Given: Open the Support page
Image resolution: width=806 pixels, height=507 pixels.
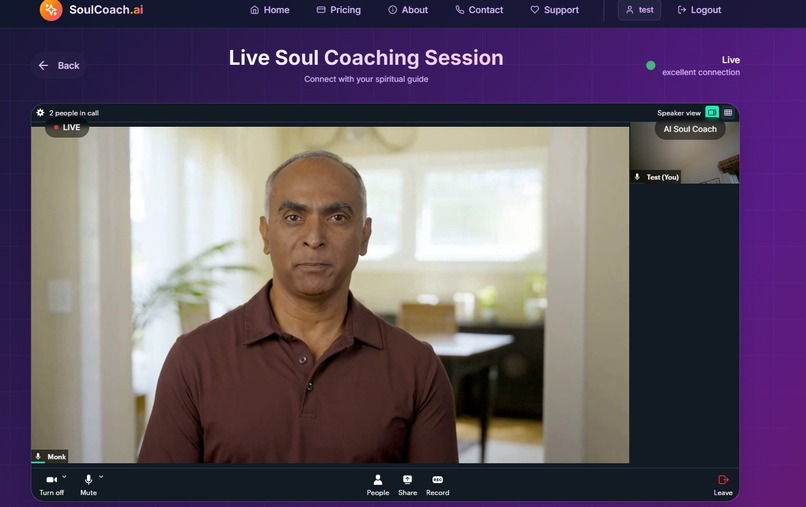Looking at the screenshot, I should 555,10.
